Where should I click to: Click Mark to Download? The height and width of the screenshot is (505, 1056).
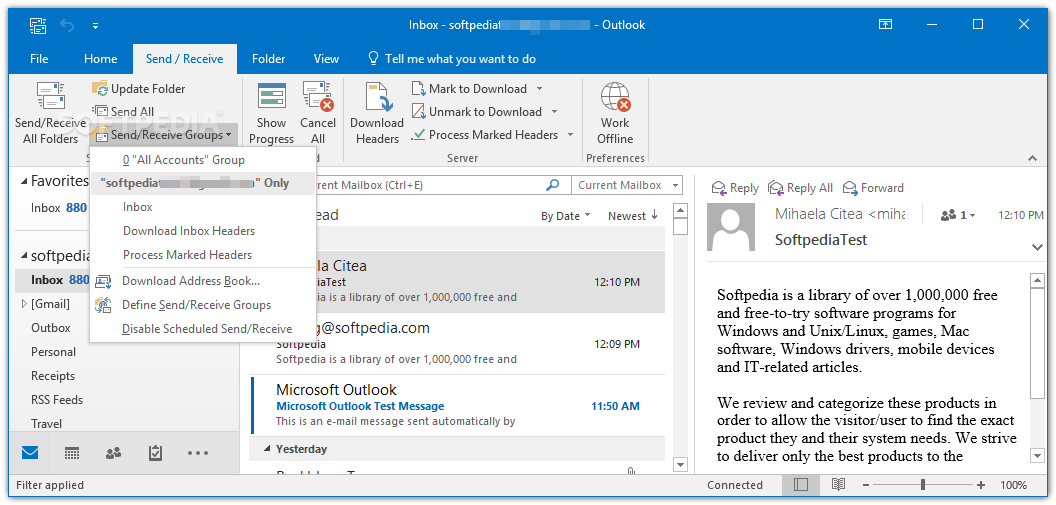click(469, 89)
